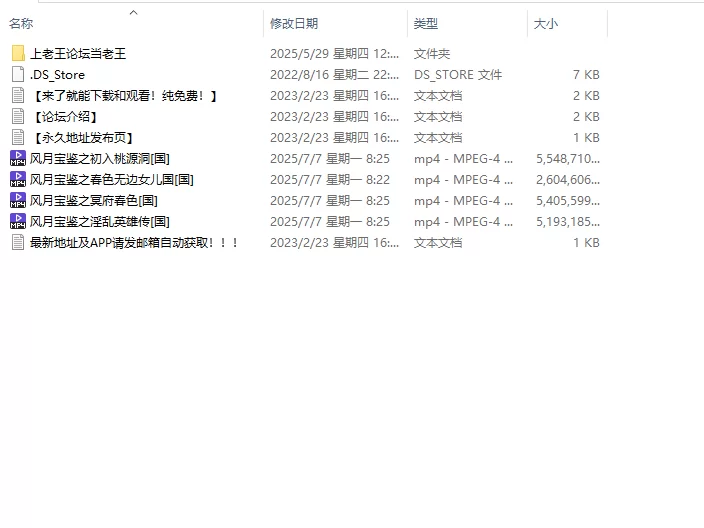704x528 pixels.
Task: Click the size cell 2,604,606...
Action: click(568, 180)
